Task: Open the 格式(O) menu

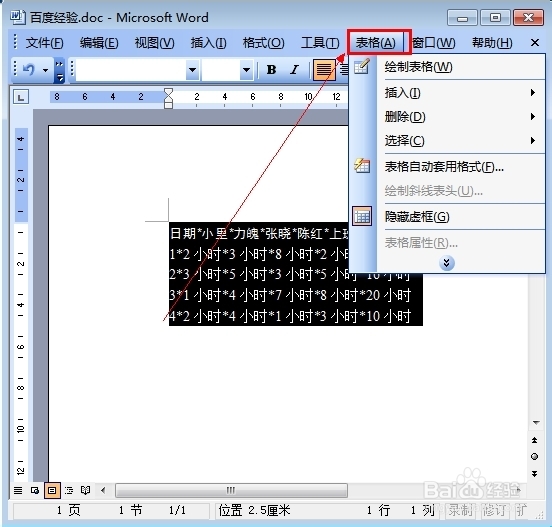Action: pyautogui.click(x=263, y=43)
